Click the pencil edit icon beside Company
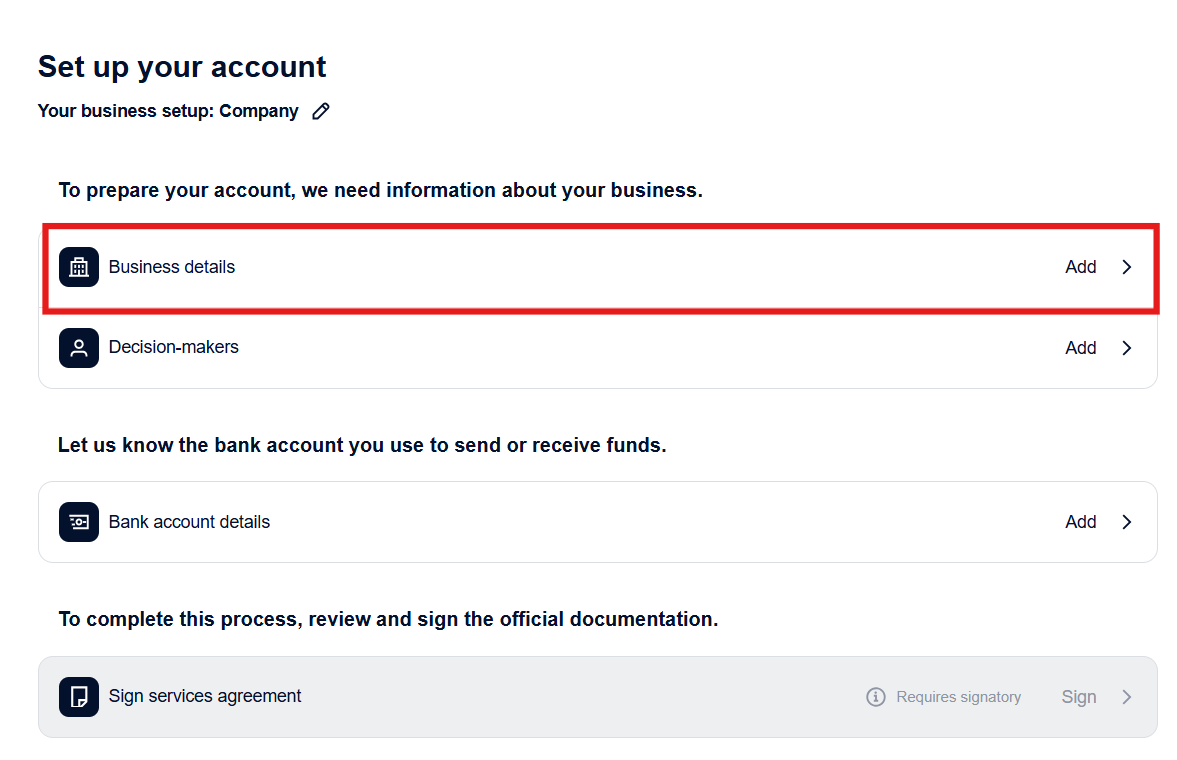This screenshot has height=760, width=1177. tap(321, 111)
